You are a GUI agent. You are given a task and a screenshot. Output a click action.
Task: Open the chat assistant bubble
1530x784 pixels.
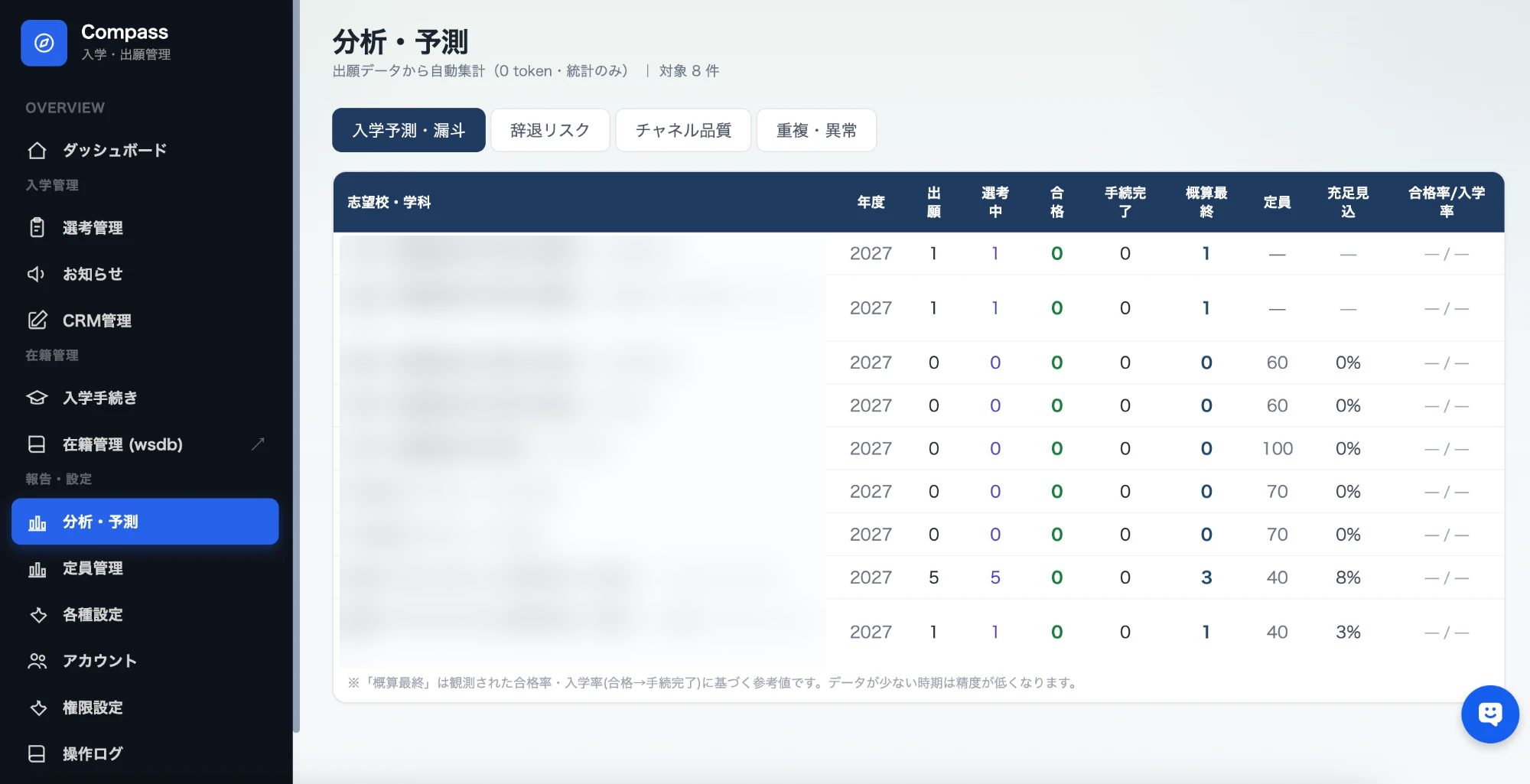(1489, 714)
